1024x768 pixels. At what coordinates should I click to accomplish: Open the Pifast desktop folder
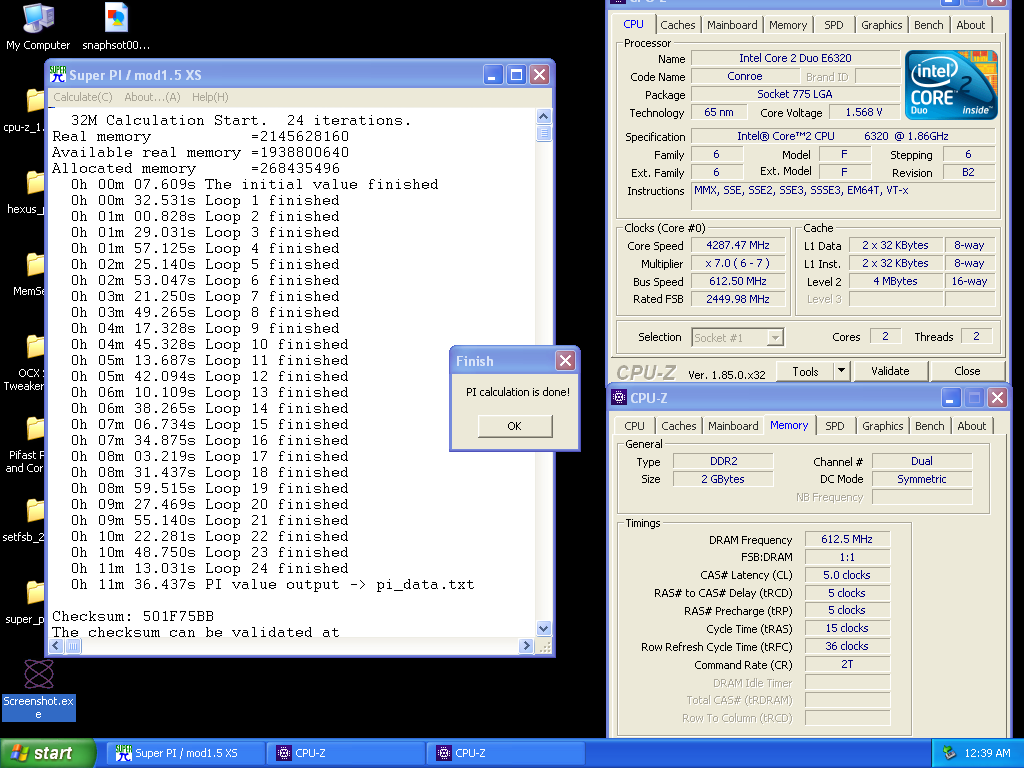coord(25,445)
